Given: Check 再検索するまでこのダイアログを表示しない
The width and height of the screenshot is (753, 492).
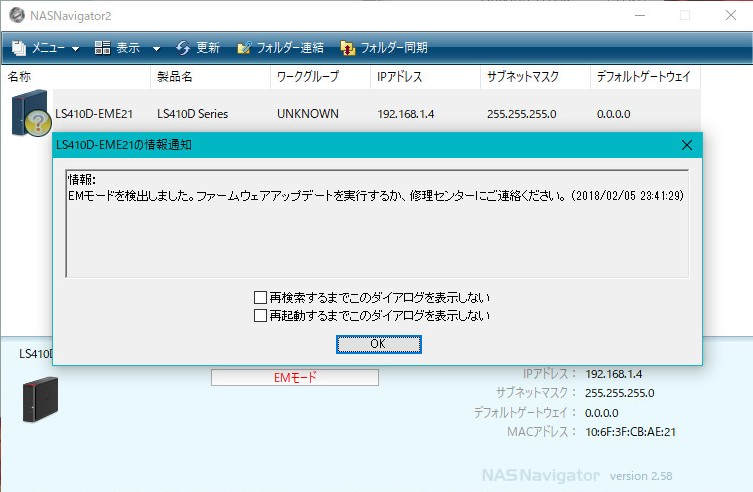Looking at the screenshot, I should click(x=260, y=298).
